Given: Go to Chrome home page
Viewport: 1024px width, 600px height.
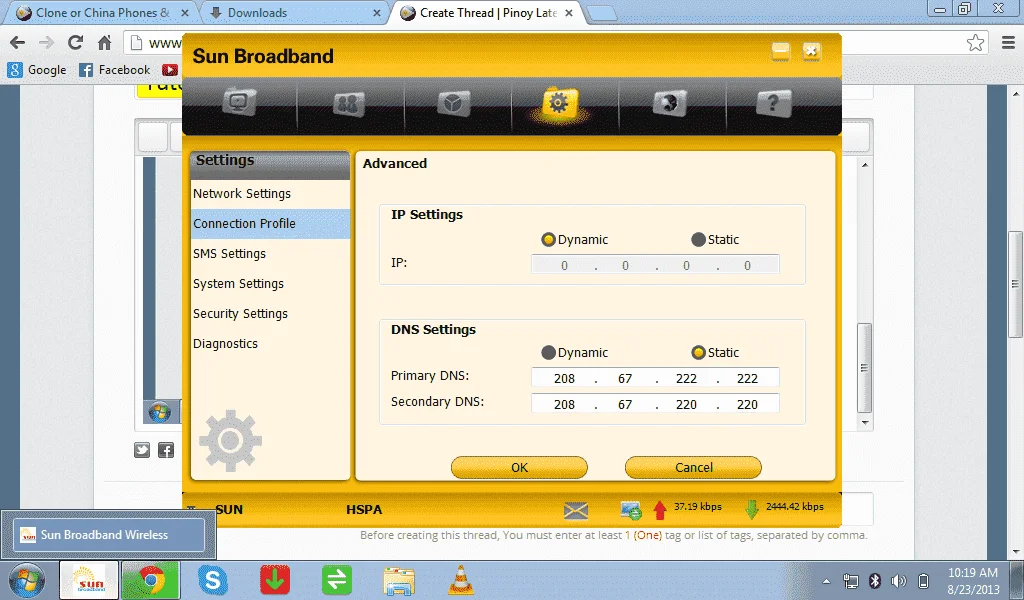Looking at the screenshot, I should [104, 43].
